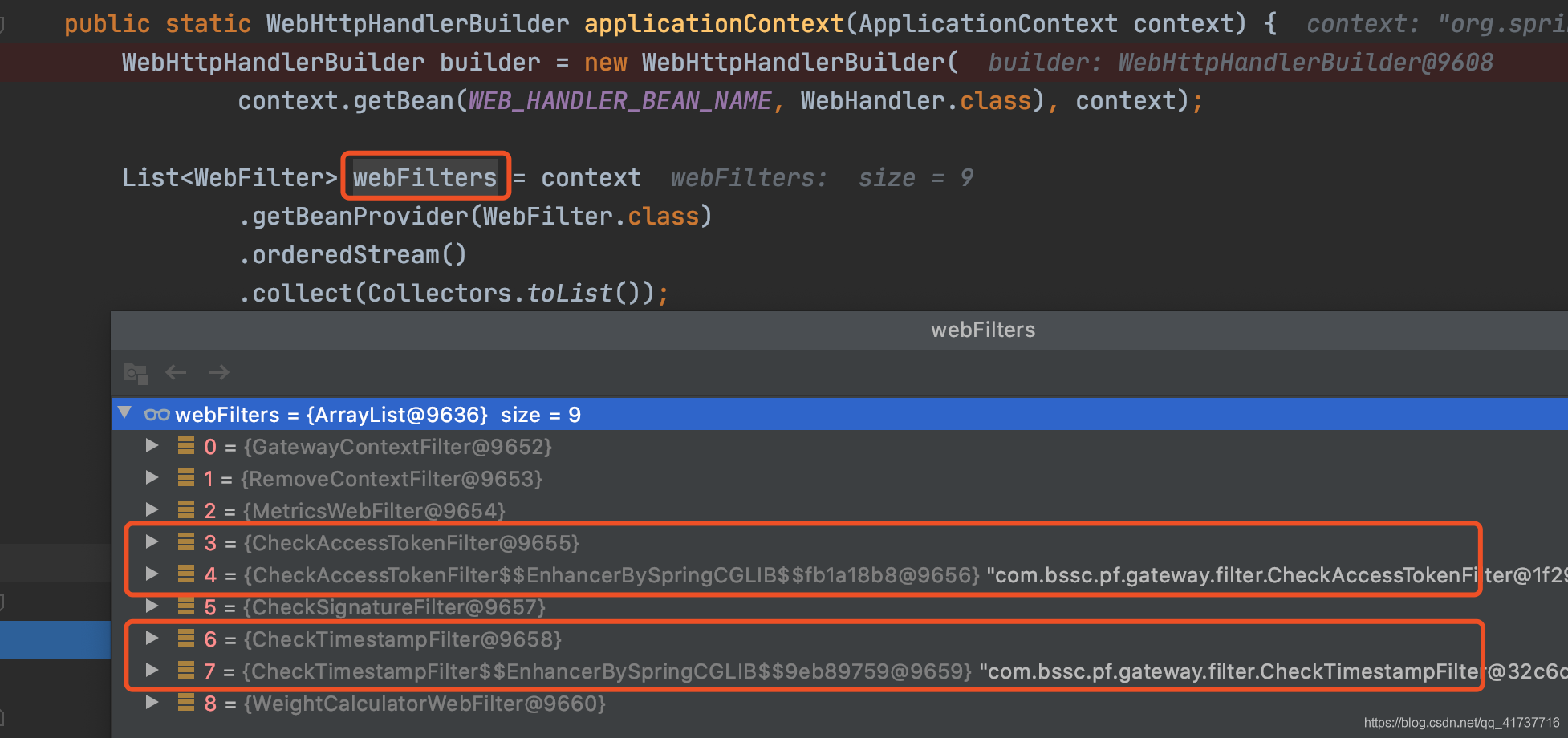Select the webFilters = {ArrayList@9636} root row
This screenshot has height=738, width=1568.
coord(840,414)
